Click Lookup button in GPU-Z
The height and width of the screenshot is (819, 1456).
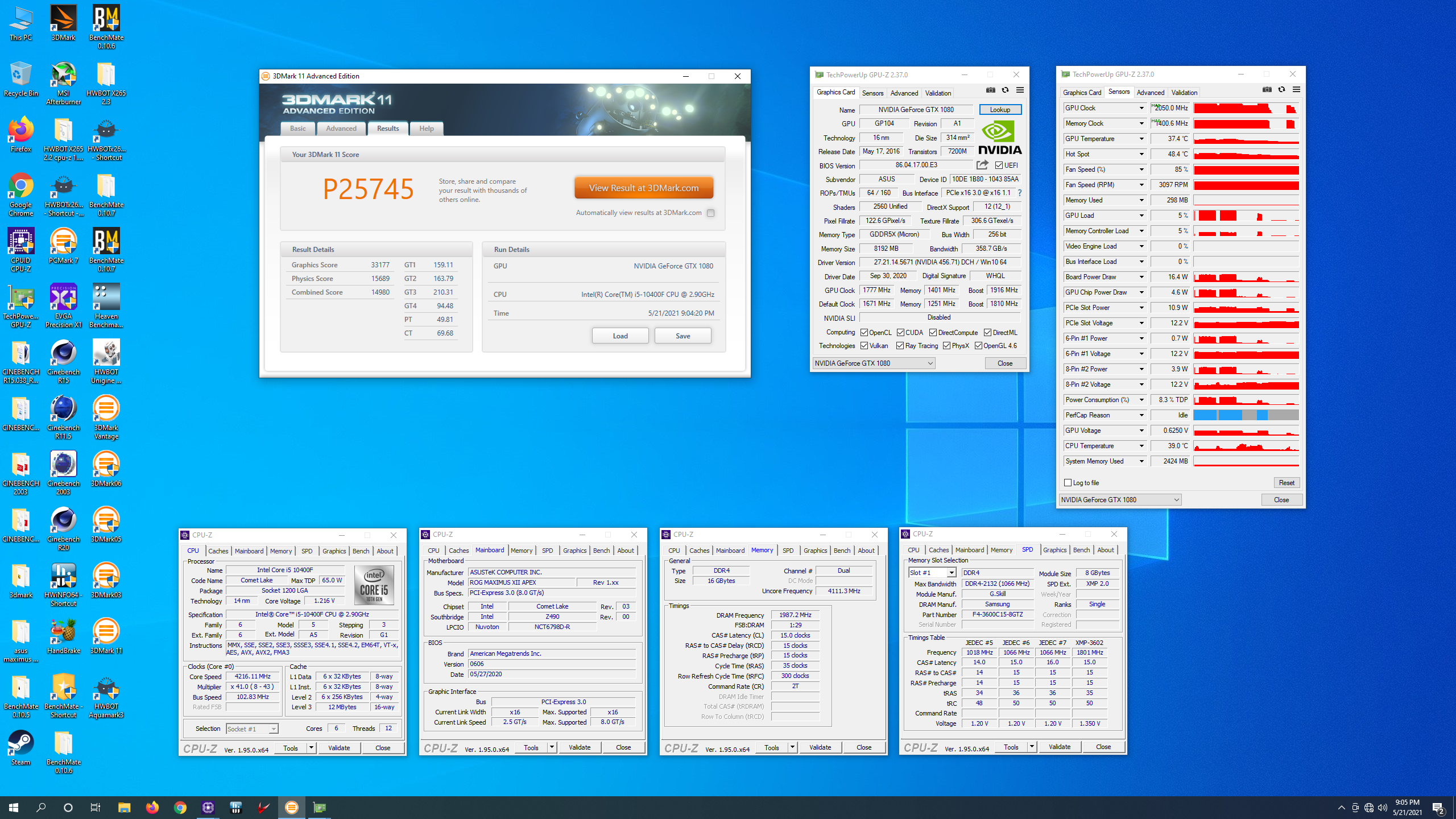pos(1000,110)
